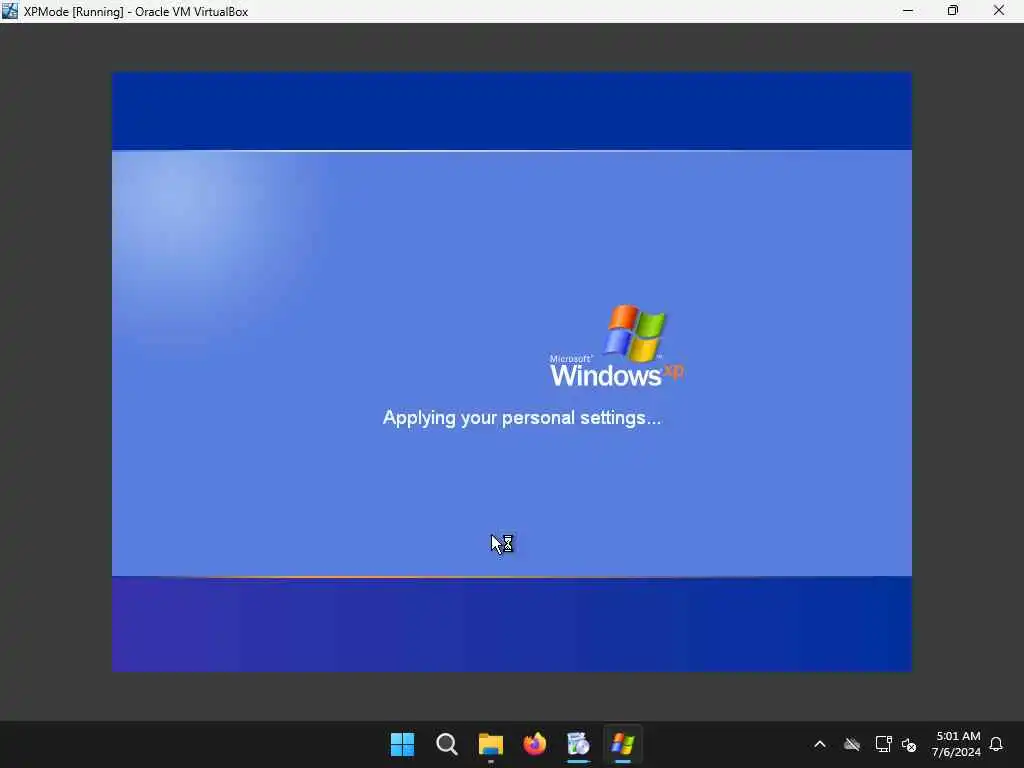Open VirtualBox Manager taskbar icon
Screen dimensions: 1024x768
pos(579,744)
